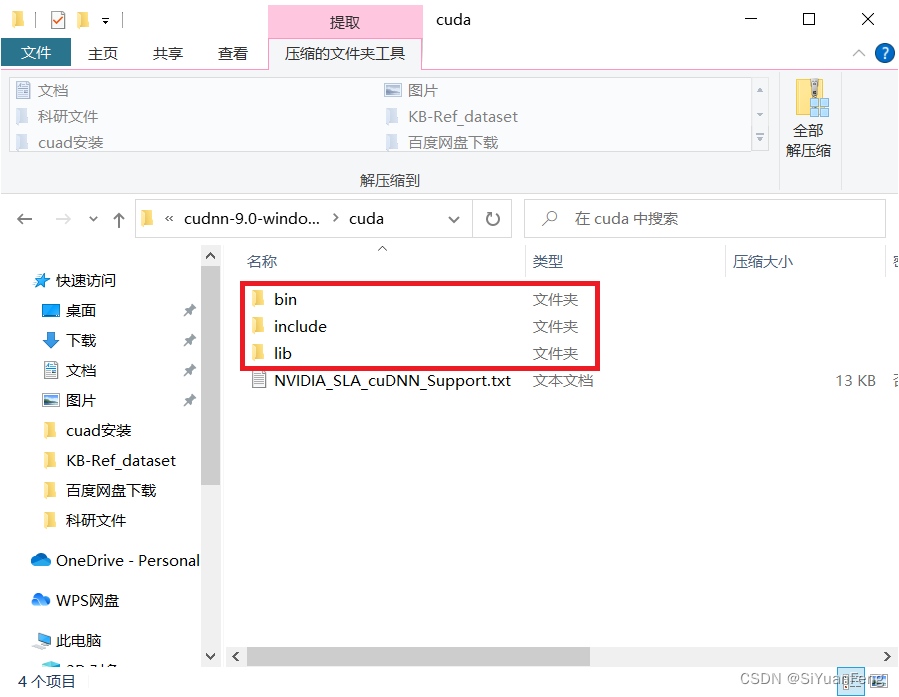Expand the breadcrumb overflow chevron «

pyautogui.click(x=169, y=218)
